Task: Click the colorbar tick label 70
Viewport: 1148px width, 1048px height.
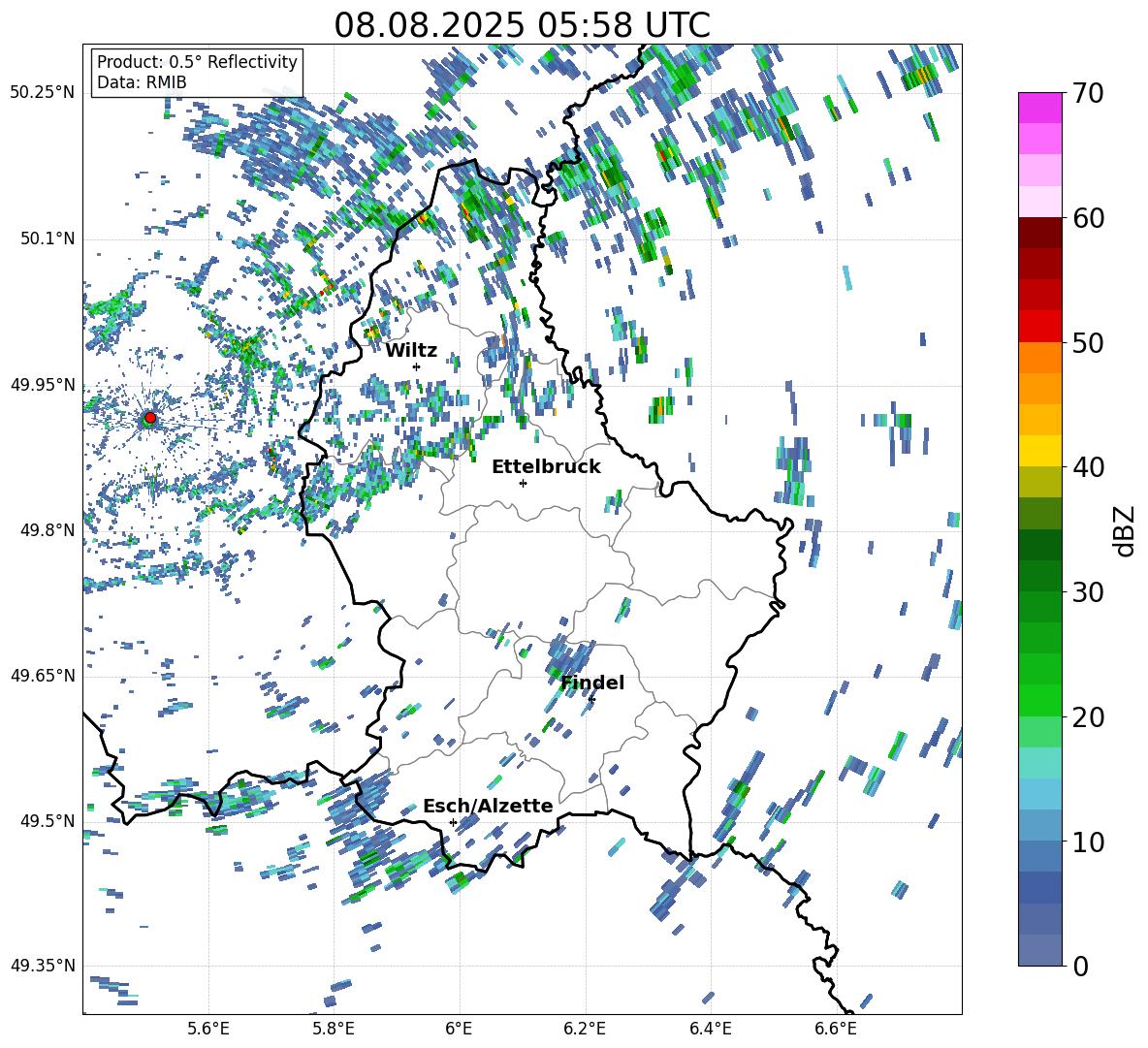Action: pyautogui.click(x=1088, y=94)
